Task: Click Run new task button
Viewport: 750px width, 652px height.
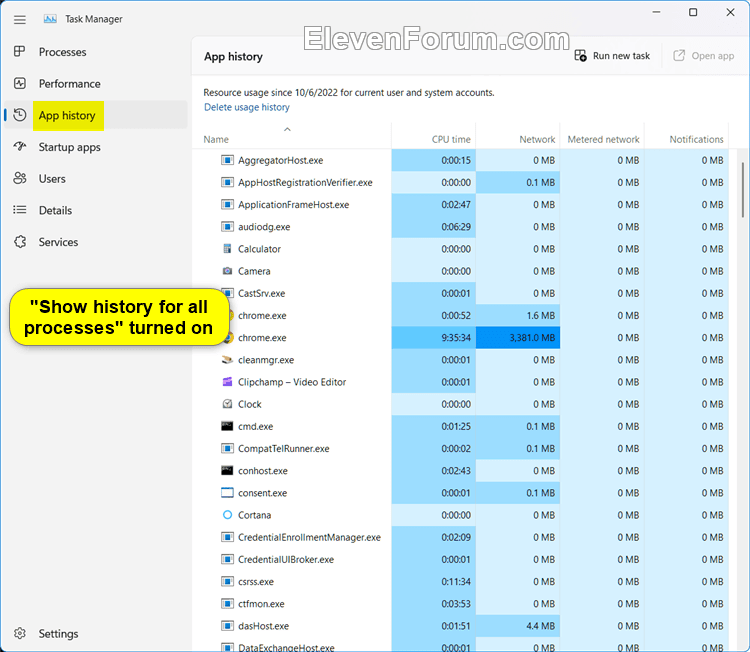Action: [612, 55]
